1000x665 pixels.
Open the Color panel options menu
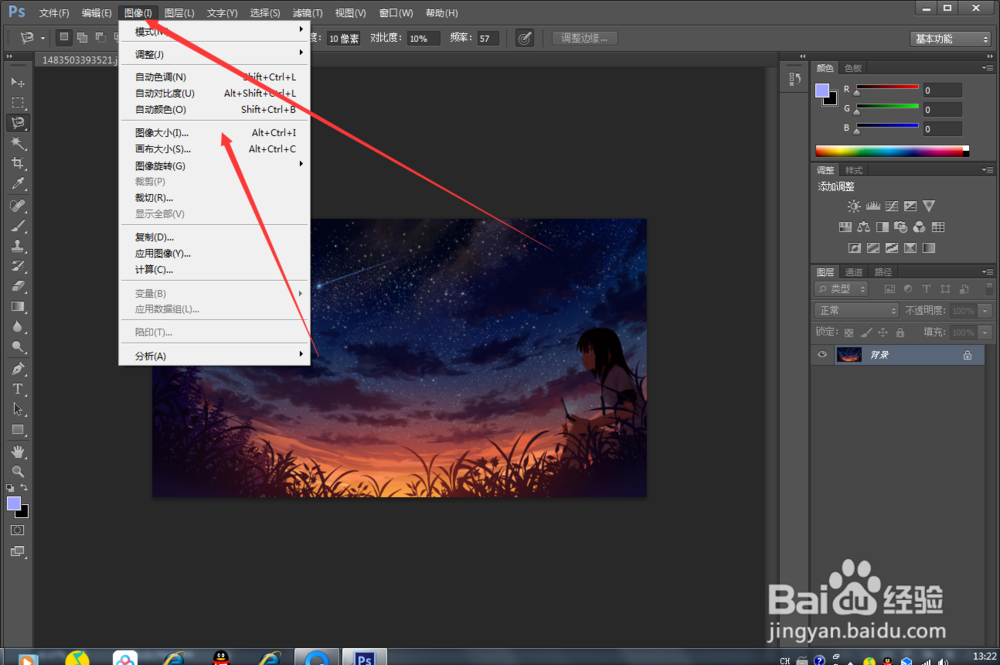(987, 68)
